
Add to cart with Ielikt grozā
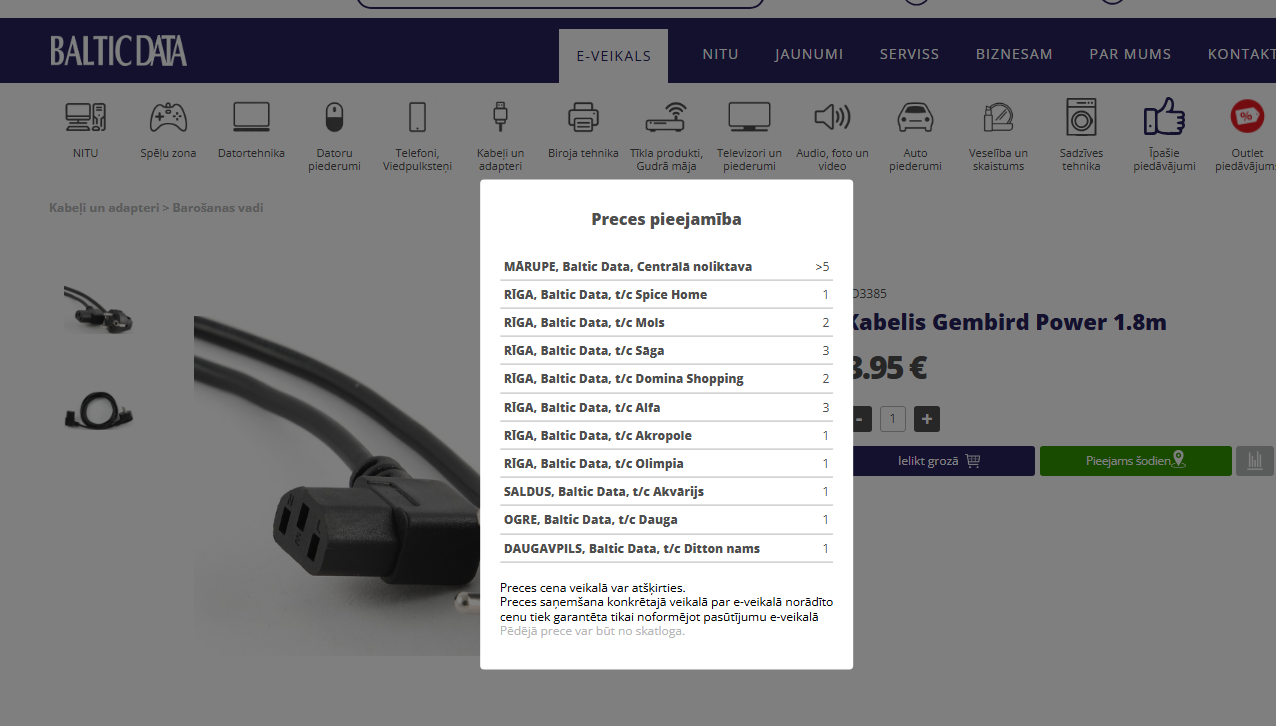(940, 461)
